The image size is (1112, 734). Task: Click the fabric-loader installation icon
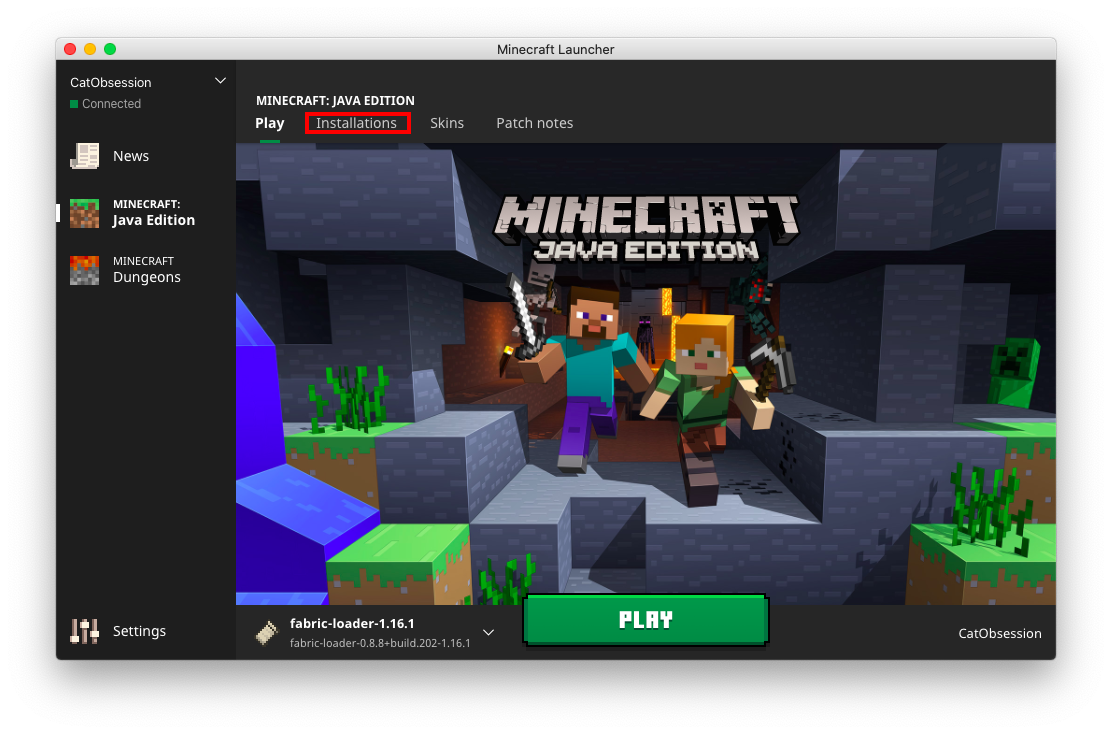tap(266, 633)
